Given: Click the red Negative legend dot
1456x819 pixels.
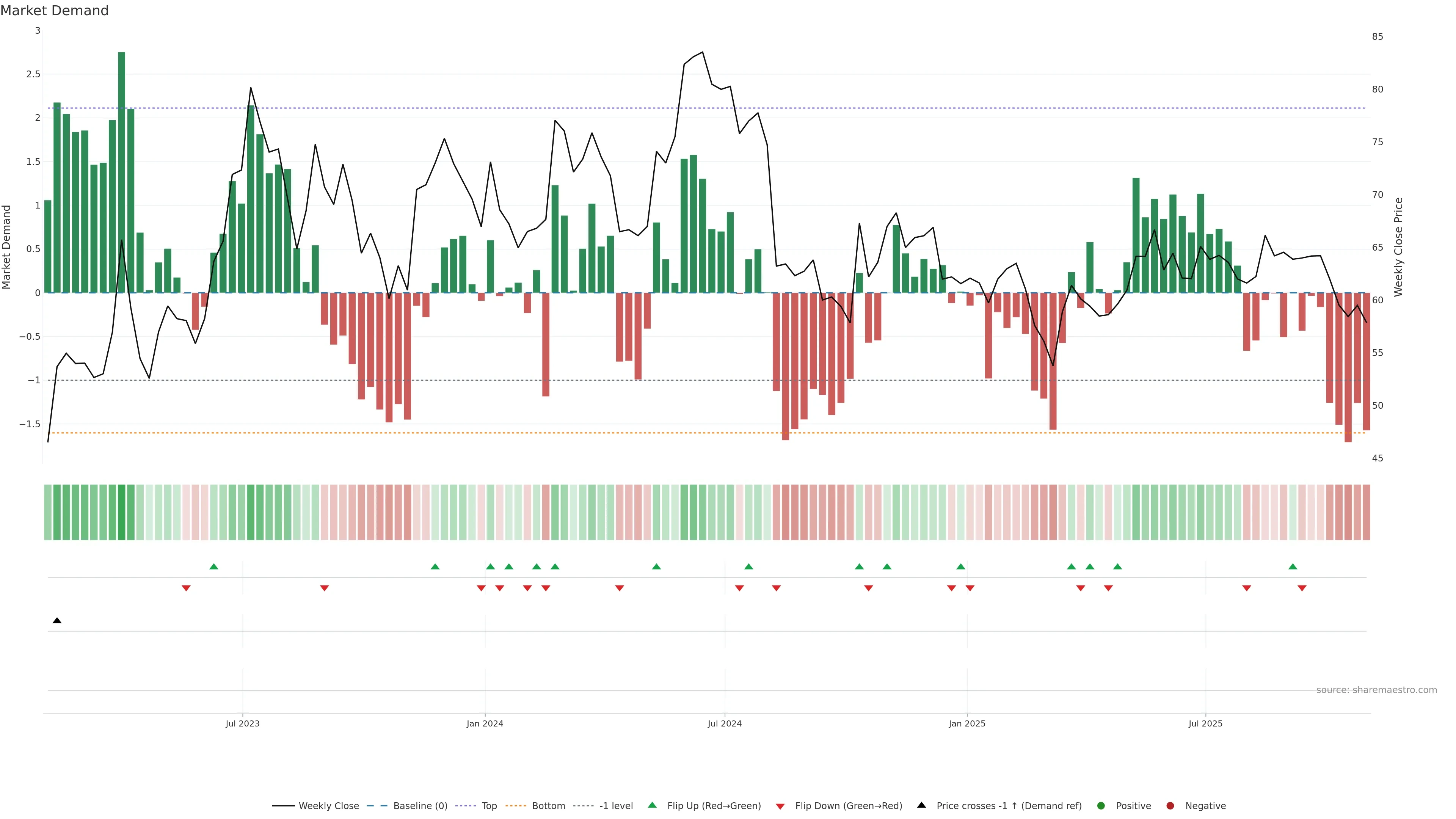Looking at the screenshot, I should tap(1170, 806).
